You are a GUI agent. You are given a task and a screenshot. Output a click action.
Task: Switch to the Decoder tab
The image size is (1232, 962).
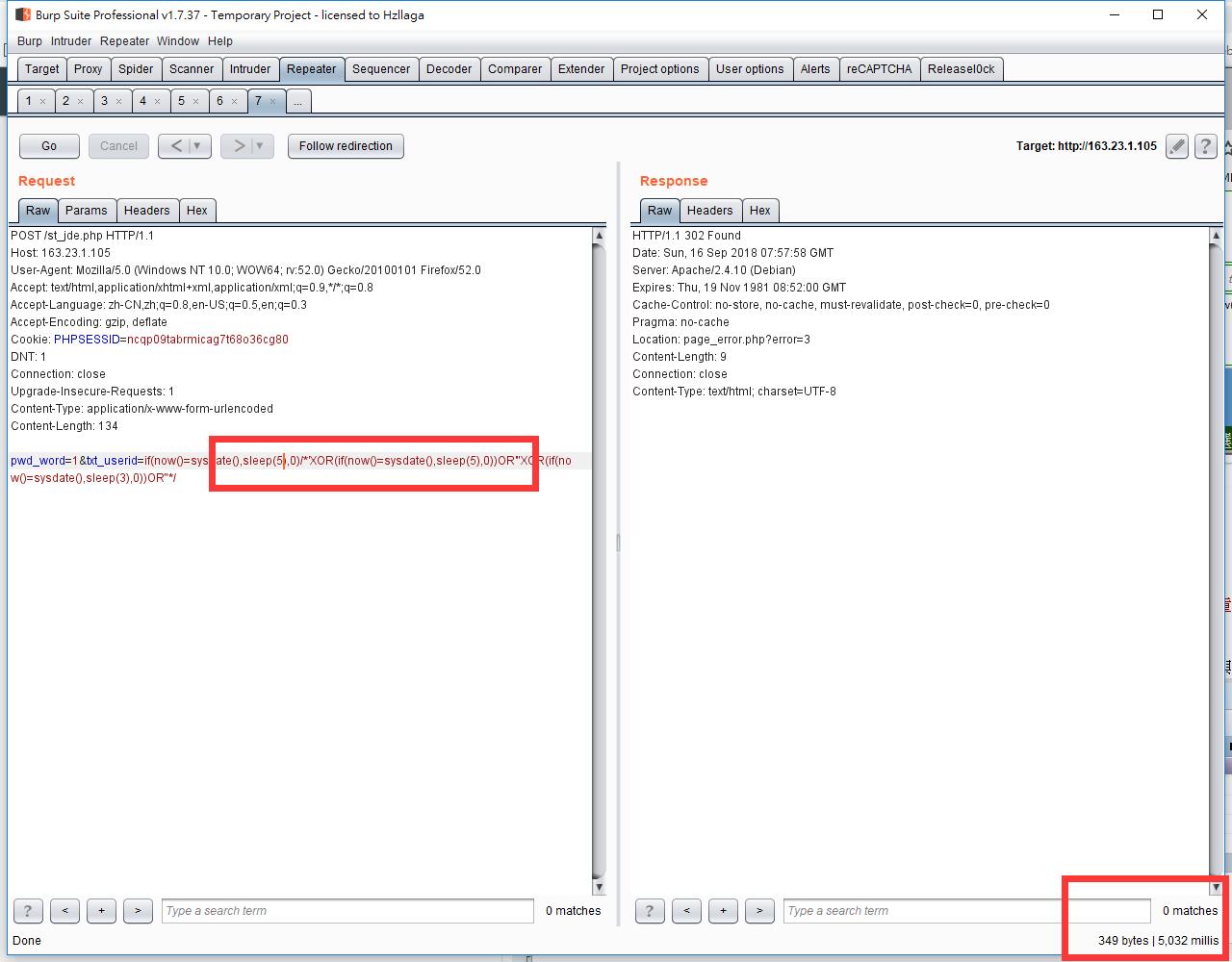tap(449, 69)
